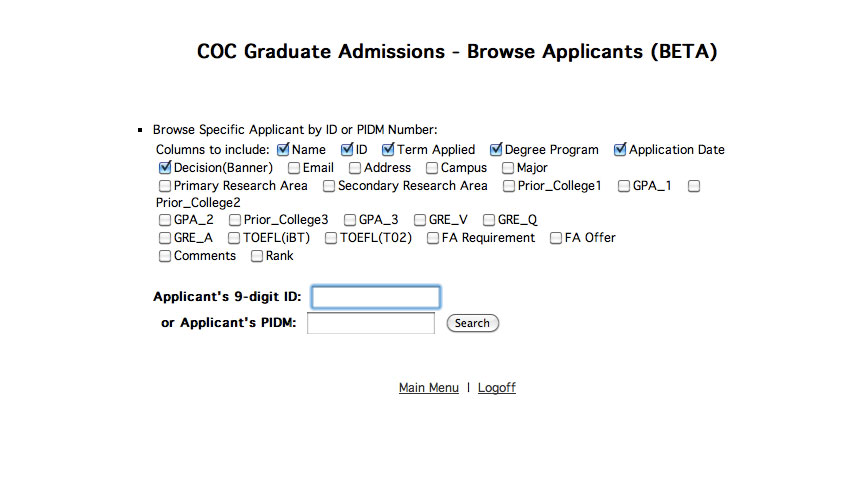The image size is (848, 477).
Task: Tick the Major column checkbox
Action: tap(508, 168)
